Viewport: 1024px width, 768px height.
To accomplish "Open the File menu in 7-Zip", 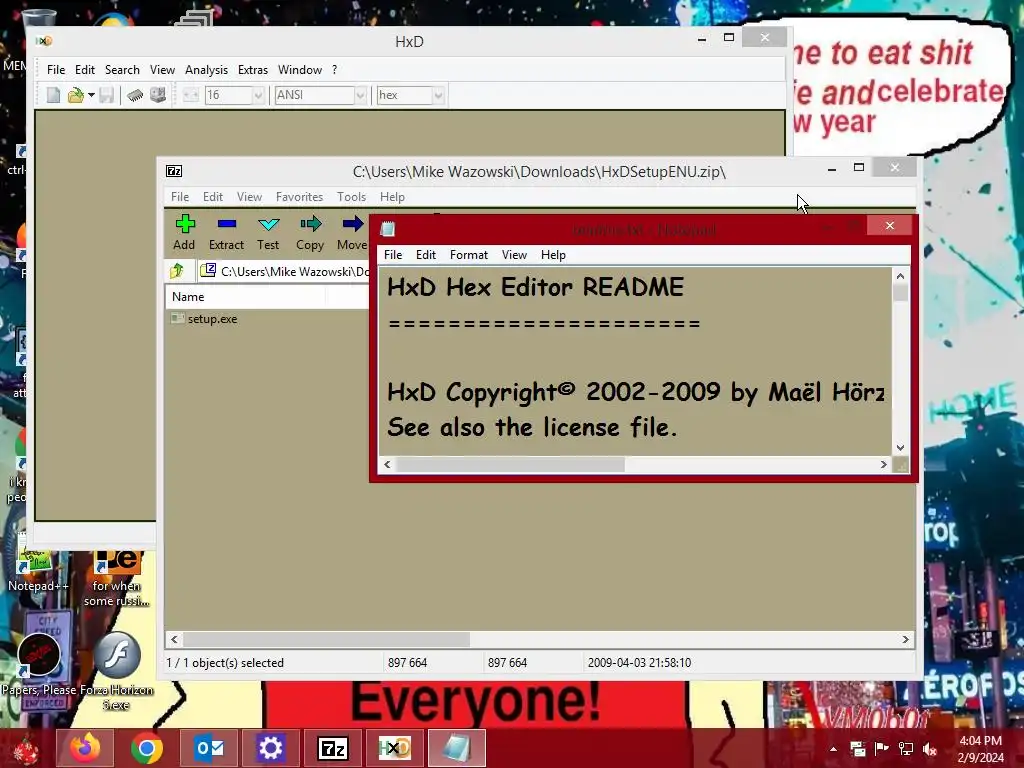I will (x=180, y=197).
